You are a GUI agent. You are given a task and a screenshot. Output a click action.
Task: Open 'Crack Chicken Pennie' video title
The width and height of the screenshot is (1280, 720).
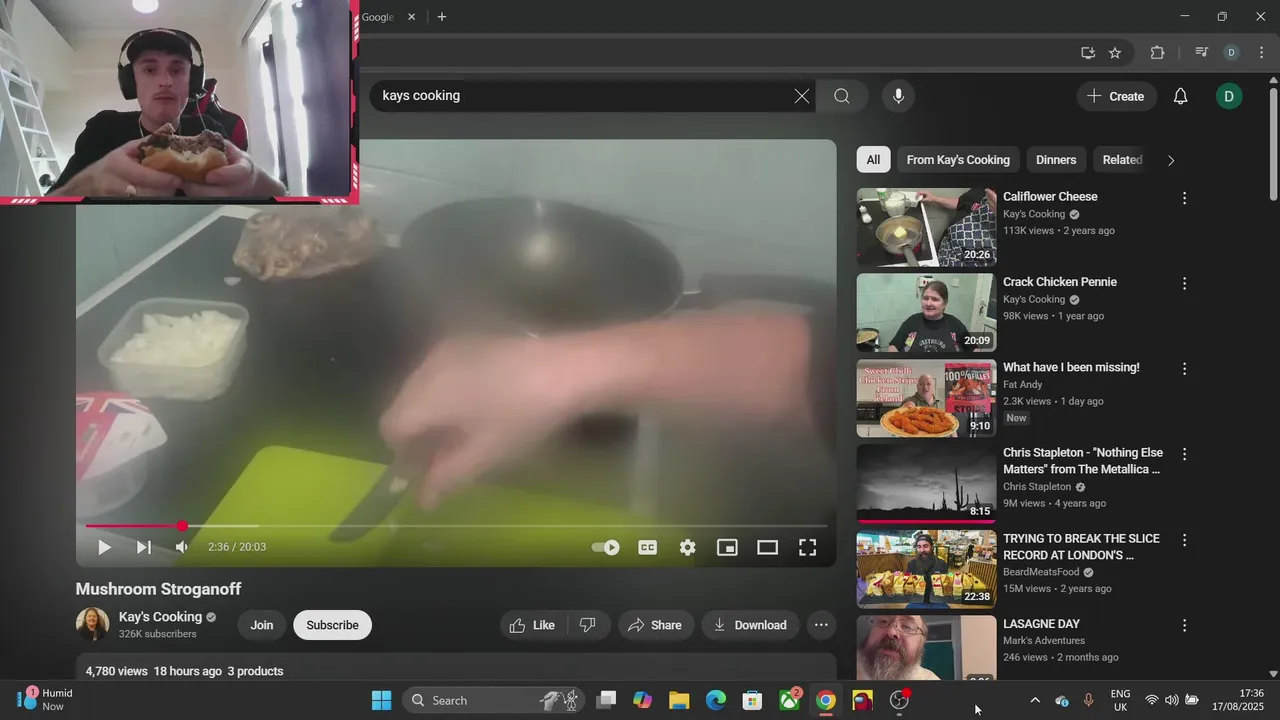1060,282
